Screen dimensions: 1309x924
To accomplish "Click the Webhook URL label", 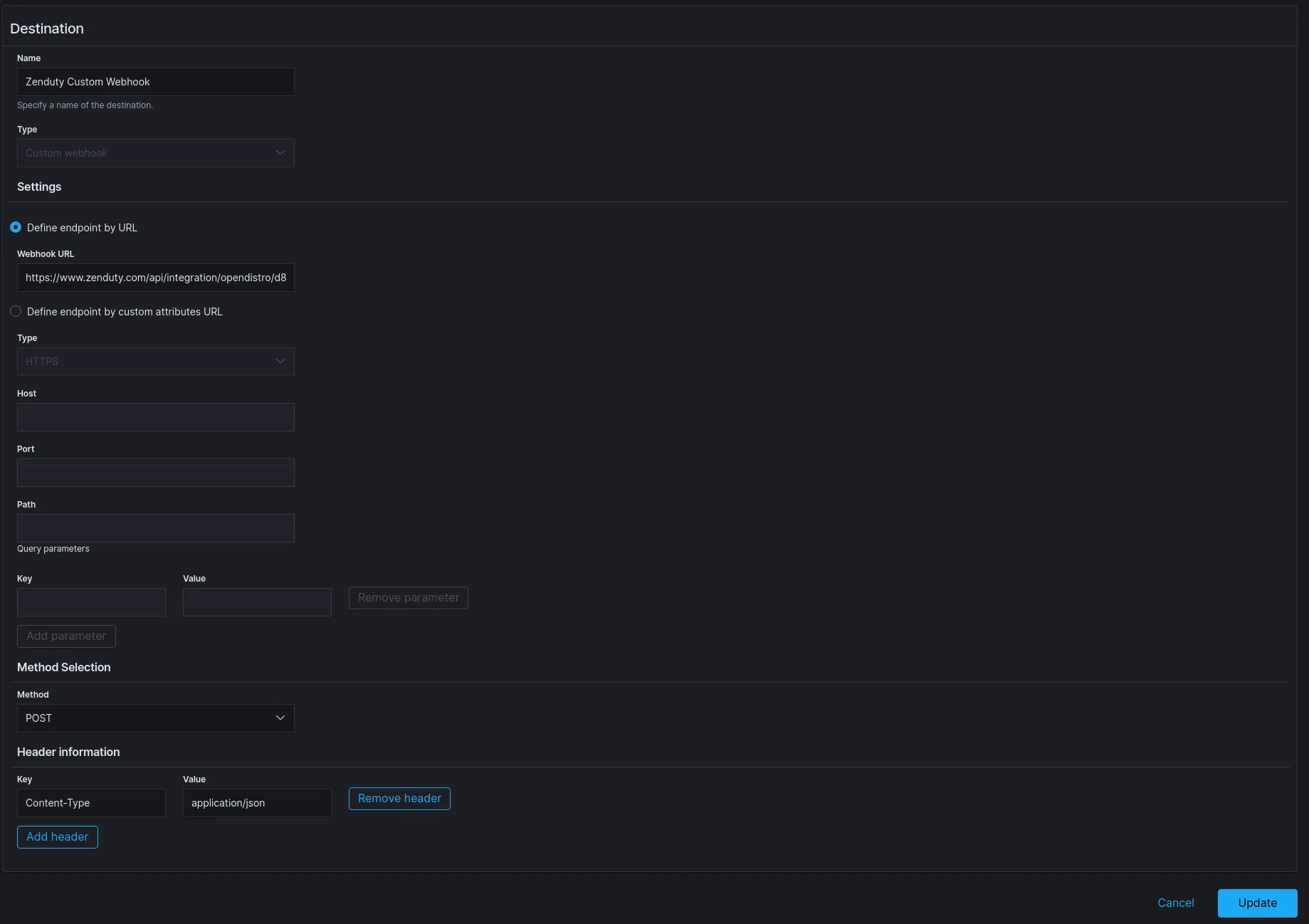I will 46,254.
